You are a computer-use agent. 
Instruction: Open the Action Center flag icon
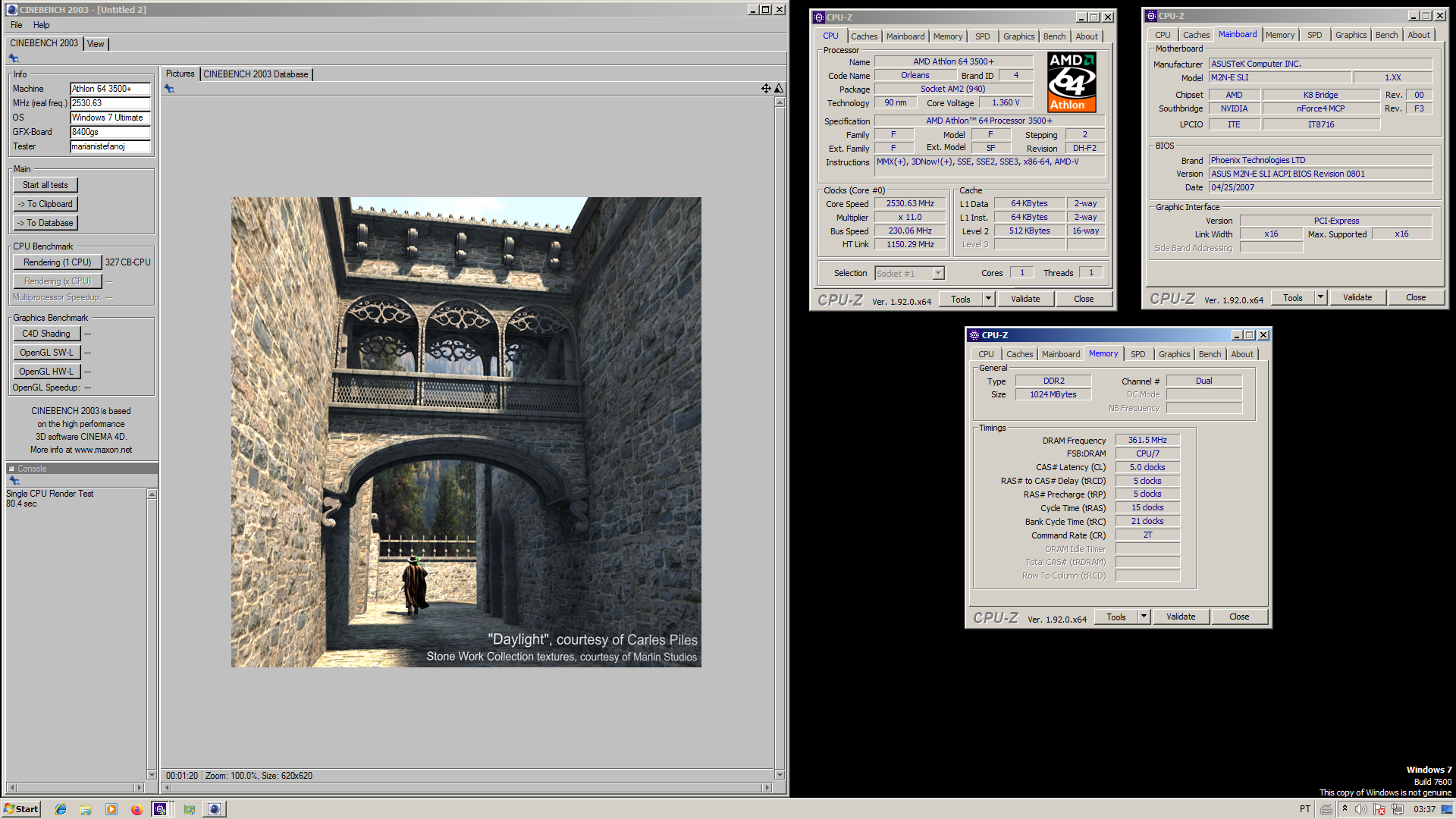point(1379,809)
